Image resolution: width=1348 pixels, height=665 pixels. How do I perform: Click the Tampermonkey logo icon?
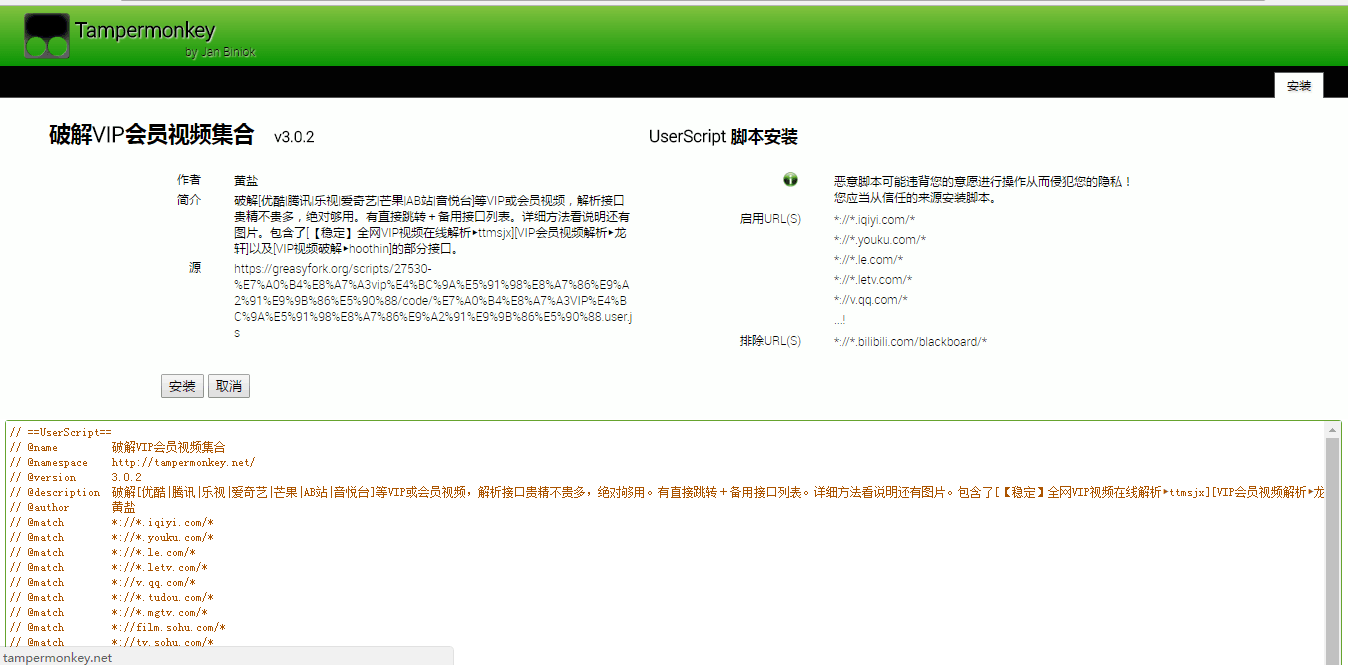point(47,35)
